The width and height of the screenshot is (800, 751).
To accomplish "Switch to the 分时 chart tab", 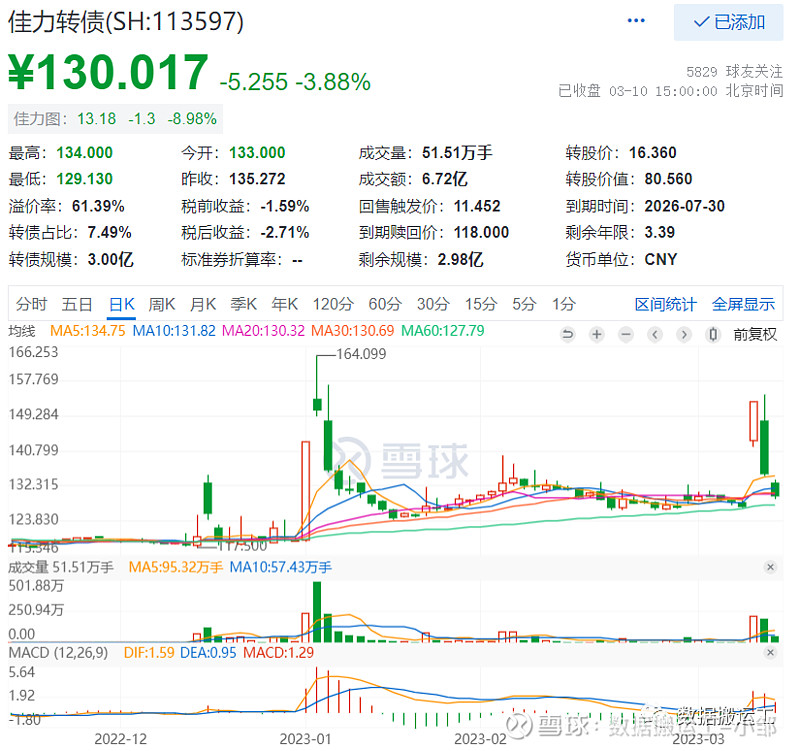I will [31, 305].
